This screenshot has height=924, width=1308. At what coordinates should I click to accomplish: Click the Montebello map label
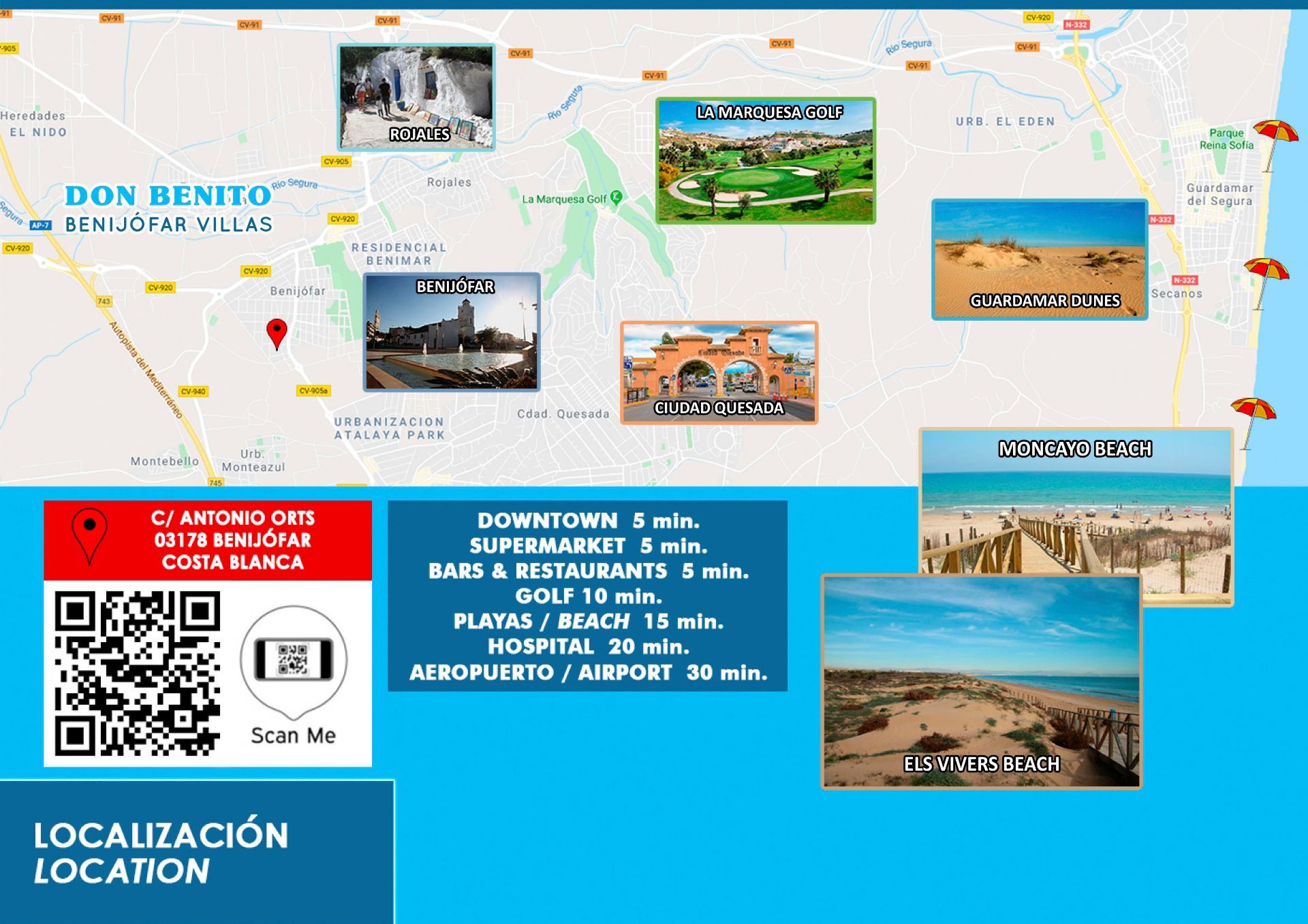pyautogui.click(x=165, y=461)
